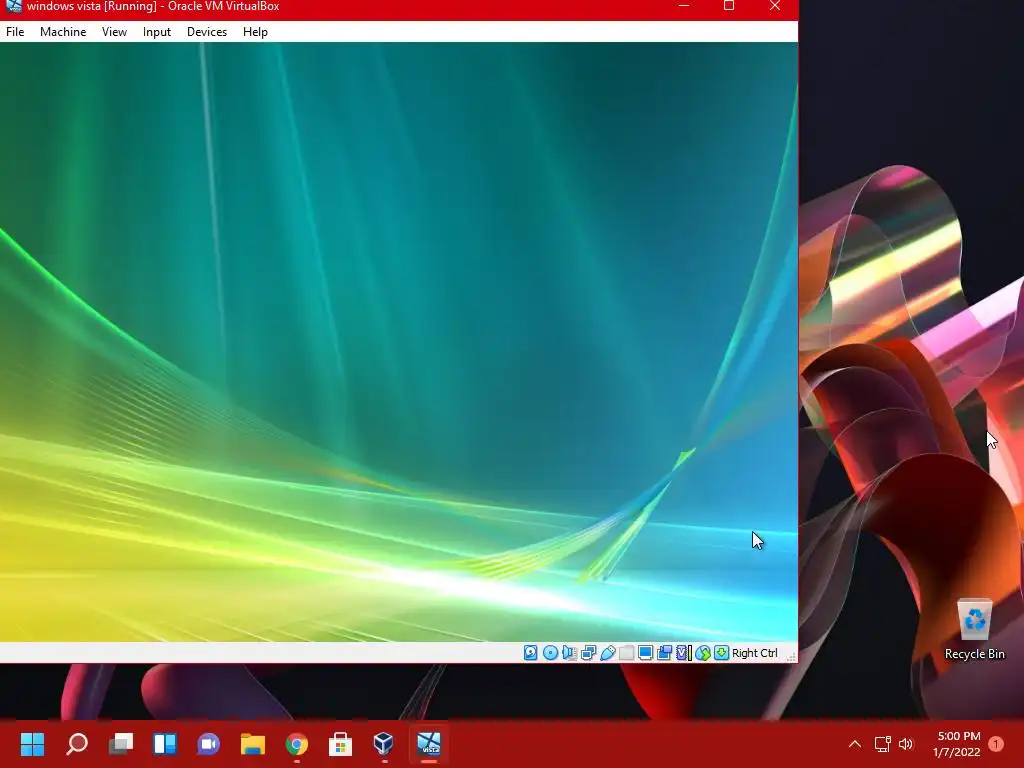Image resolution: width=1024 pixels, height=768 pixels.
Task: Click the running Vista VM taskbar icon
Action: pos(429,744)
